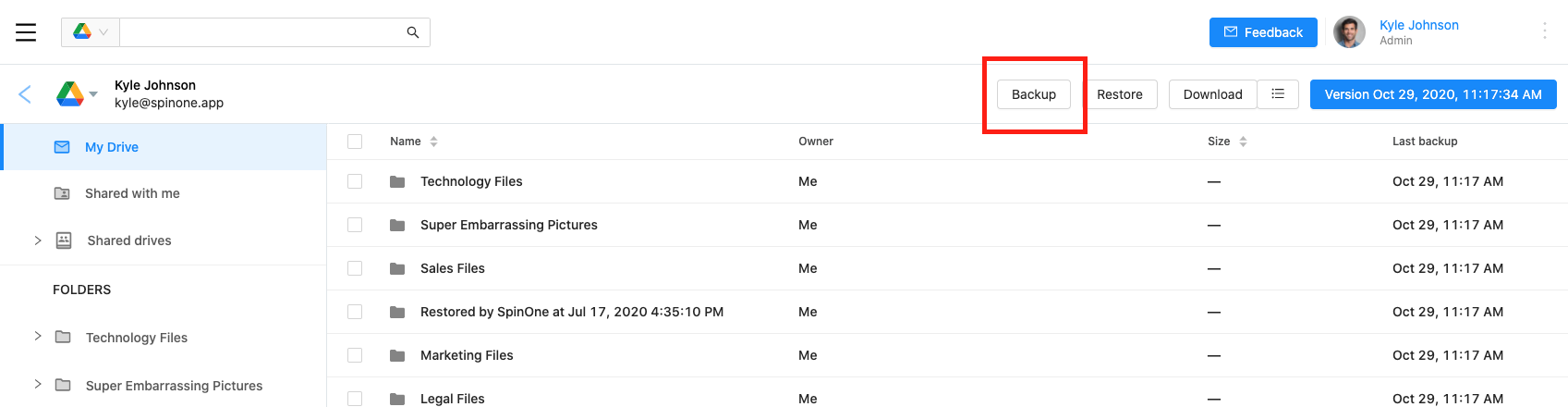This screenshot has width=1568, height=407.
Task: Open the hamburger main menu
Action: (x=26, y=32)
